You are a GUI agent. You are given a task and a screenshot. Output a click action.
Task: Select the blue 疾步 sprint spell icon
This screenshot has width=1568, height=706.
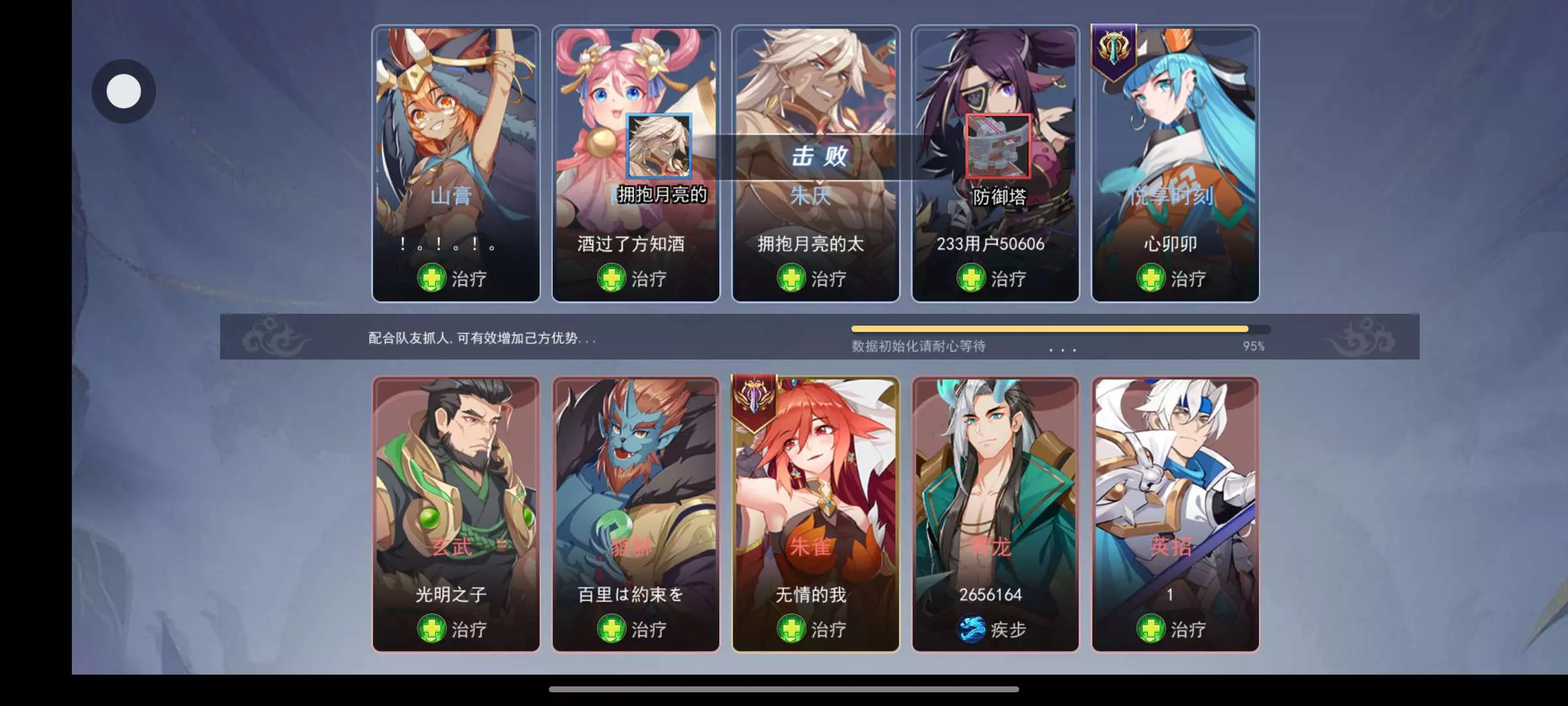coord(971,629)
